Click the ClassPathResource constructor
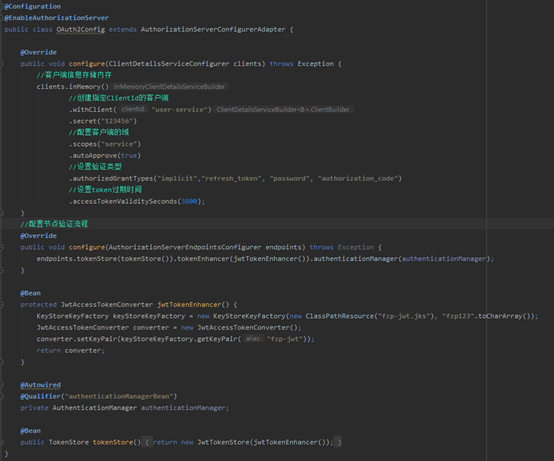This screenshot has width=554, height=461. 340,316
